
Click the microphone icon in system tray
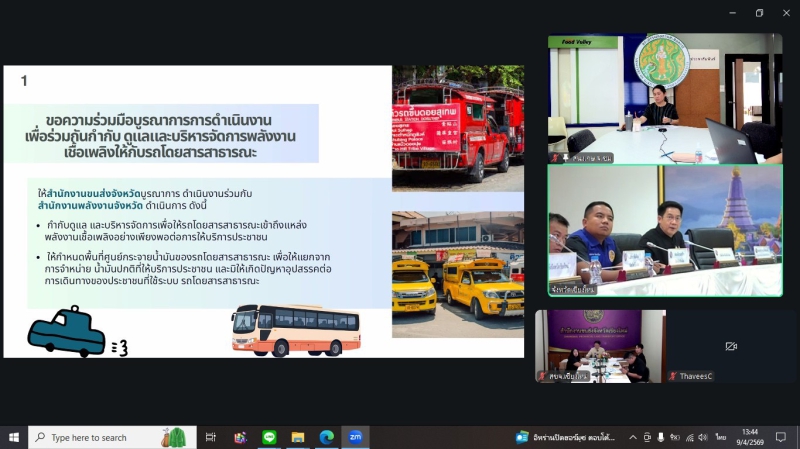[660, 437]
